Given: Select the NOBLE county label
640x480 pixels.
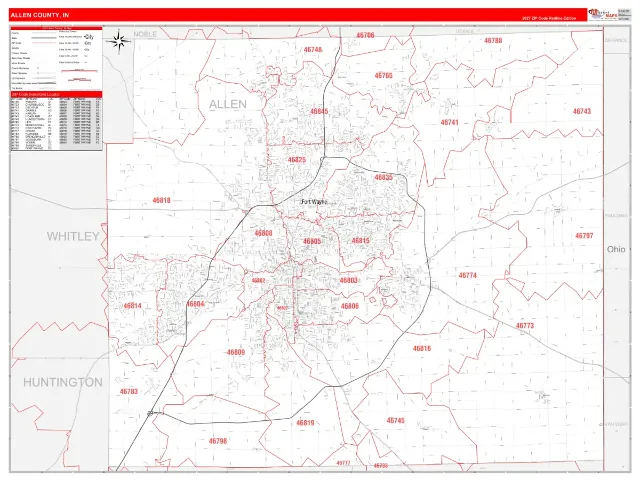Looking at the screenshot, I should click(145, 34).
